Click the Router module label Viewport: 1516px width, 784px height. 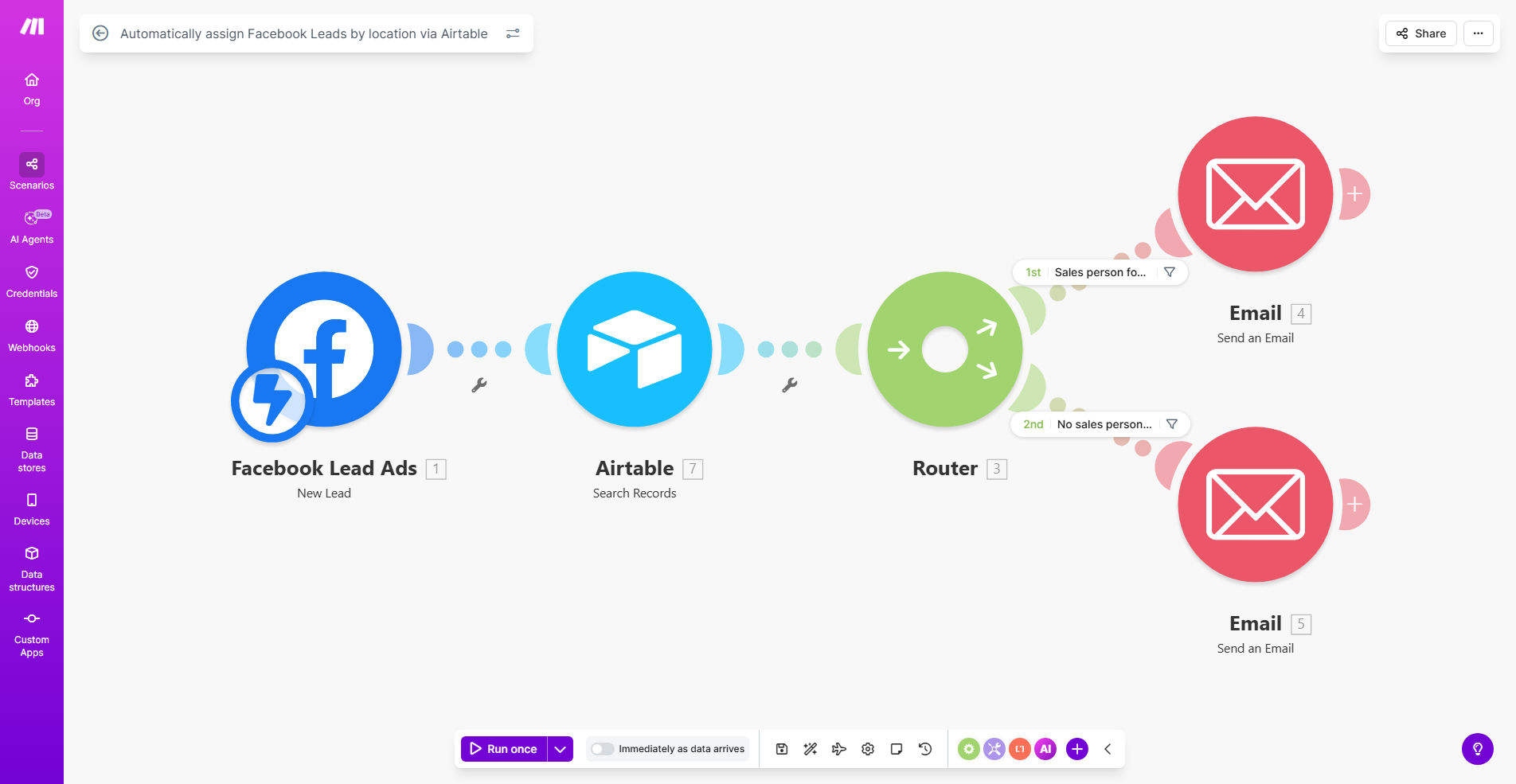(x=945, y=469)
